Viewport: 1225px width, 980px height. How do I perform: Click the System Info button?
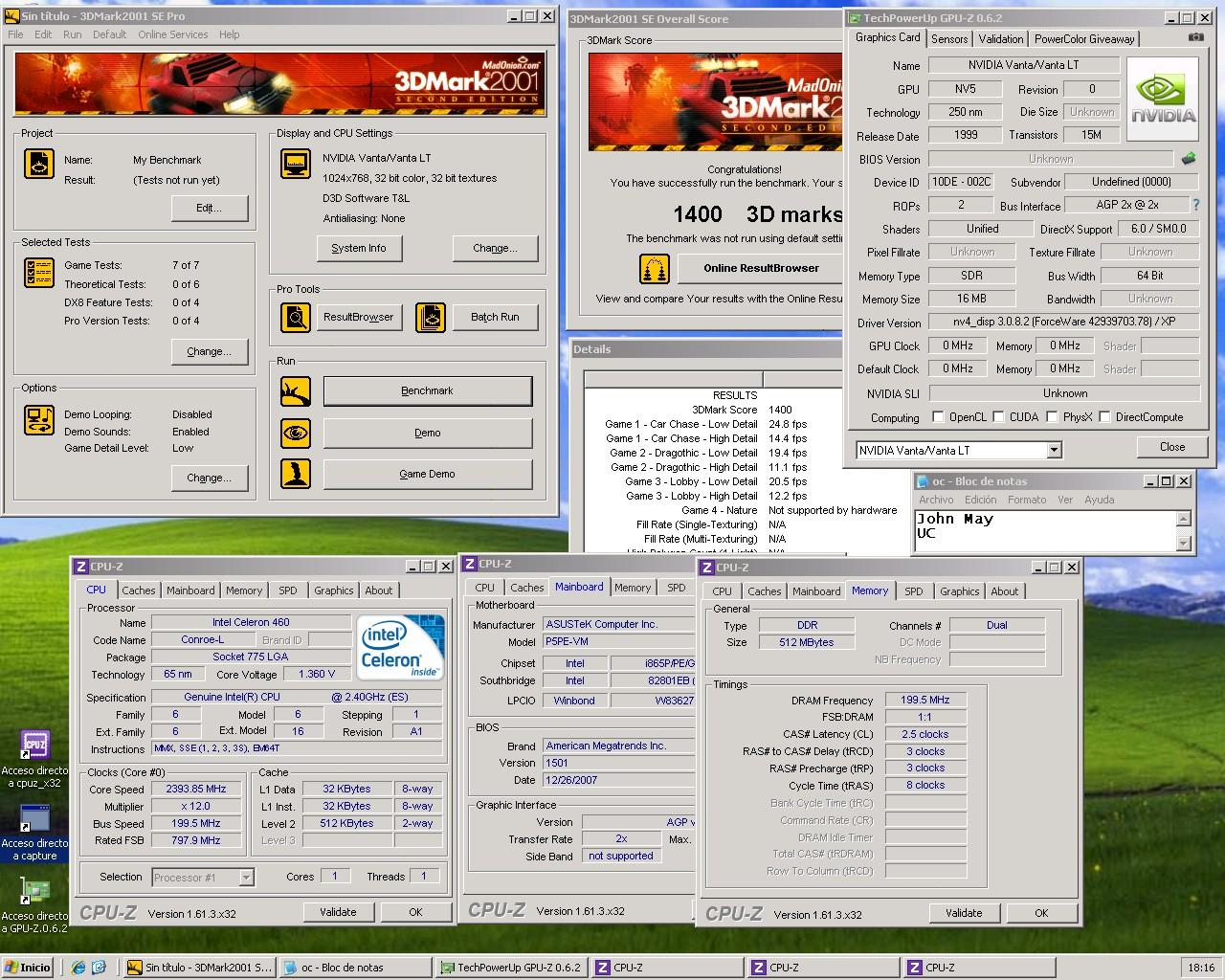359,248
